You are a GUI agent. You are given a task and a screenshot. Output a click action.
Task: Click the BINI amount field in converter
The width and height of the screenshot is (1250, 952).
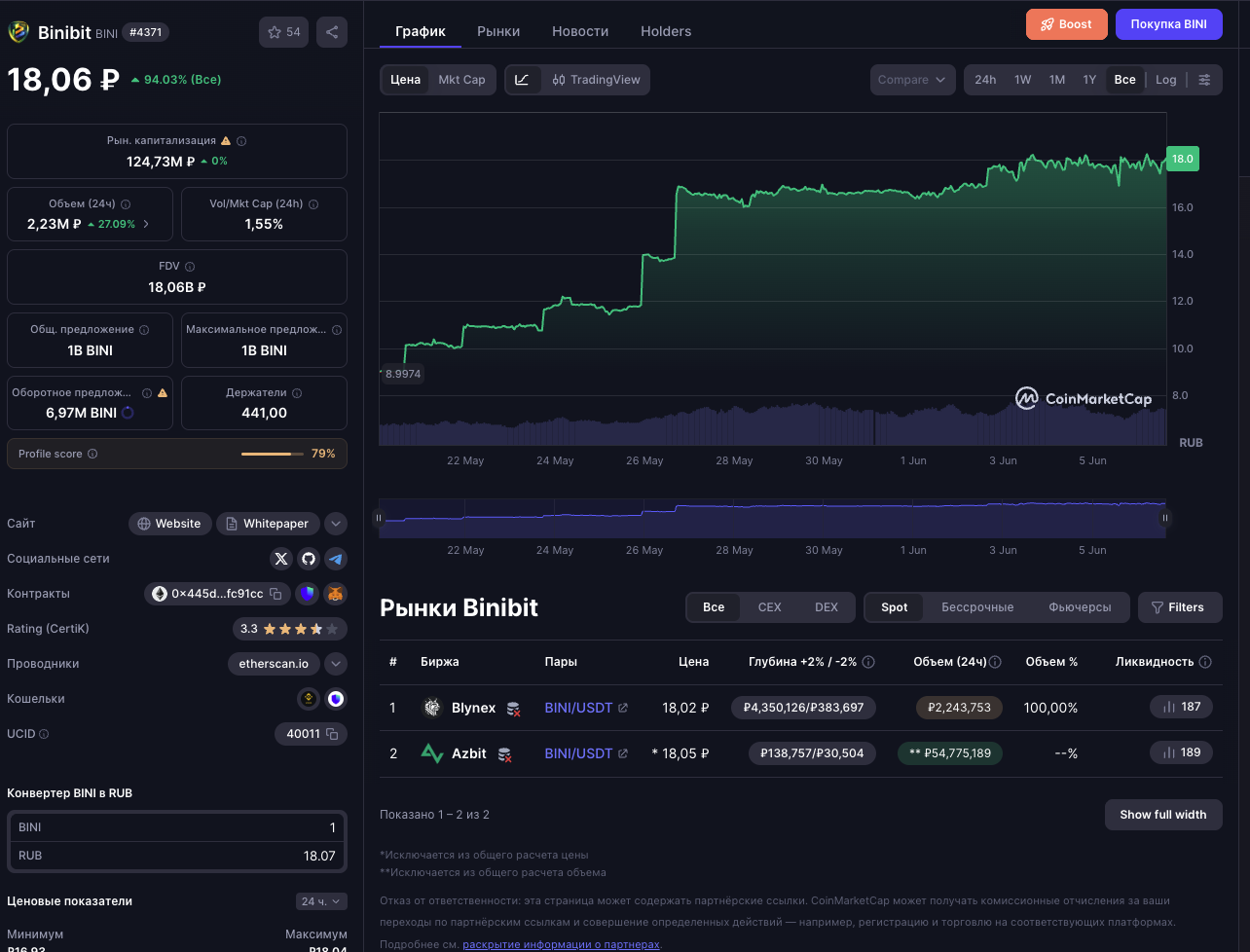(177, 827)
